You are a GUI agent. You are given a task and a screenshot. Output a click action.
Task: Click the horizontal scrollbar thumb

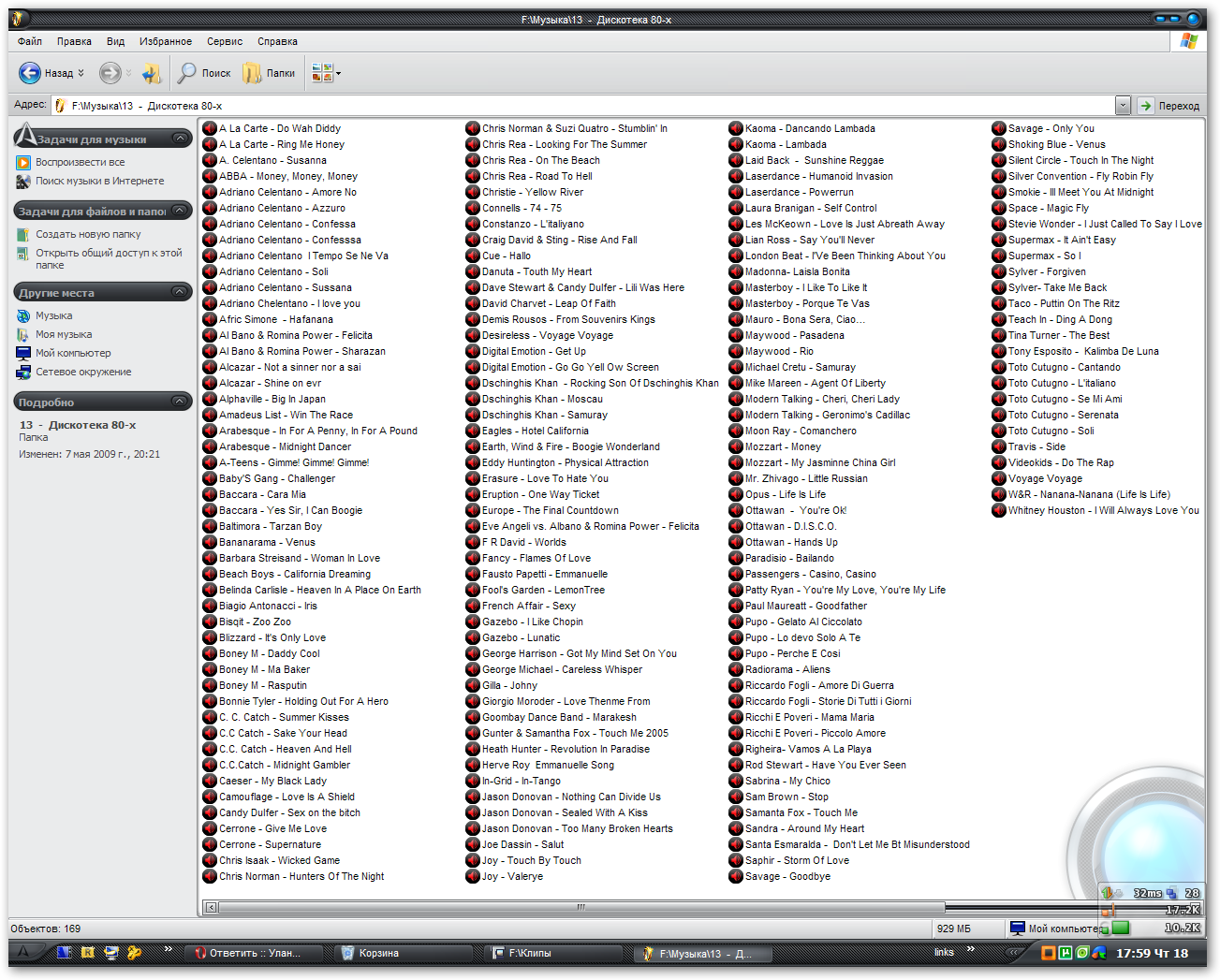point(581,907)
